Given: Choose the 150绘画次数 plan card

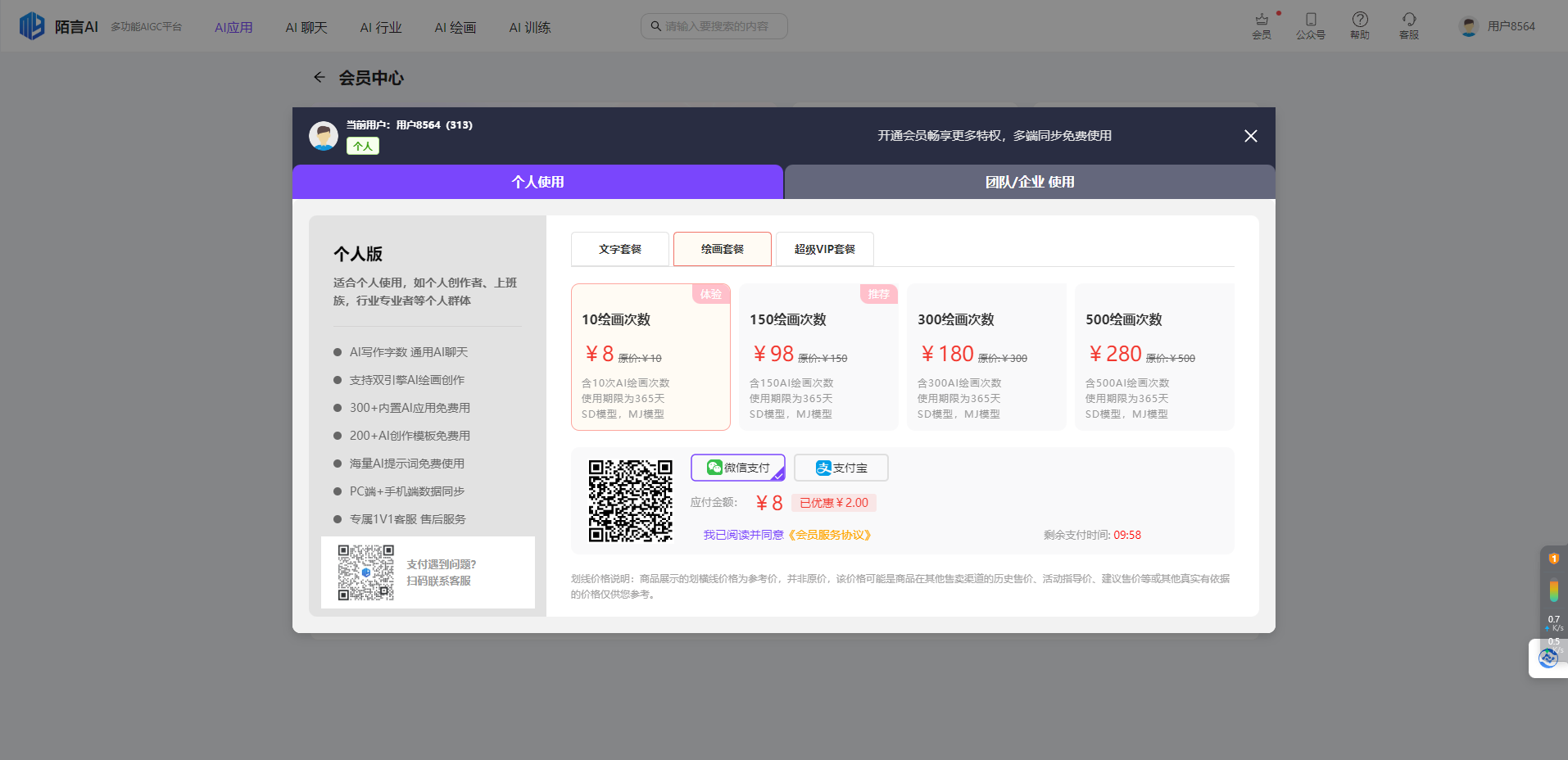Looking at the screenshot, I should coord(818,357).
